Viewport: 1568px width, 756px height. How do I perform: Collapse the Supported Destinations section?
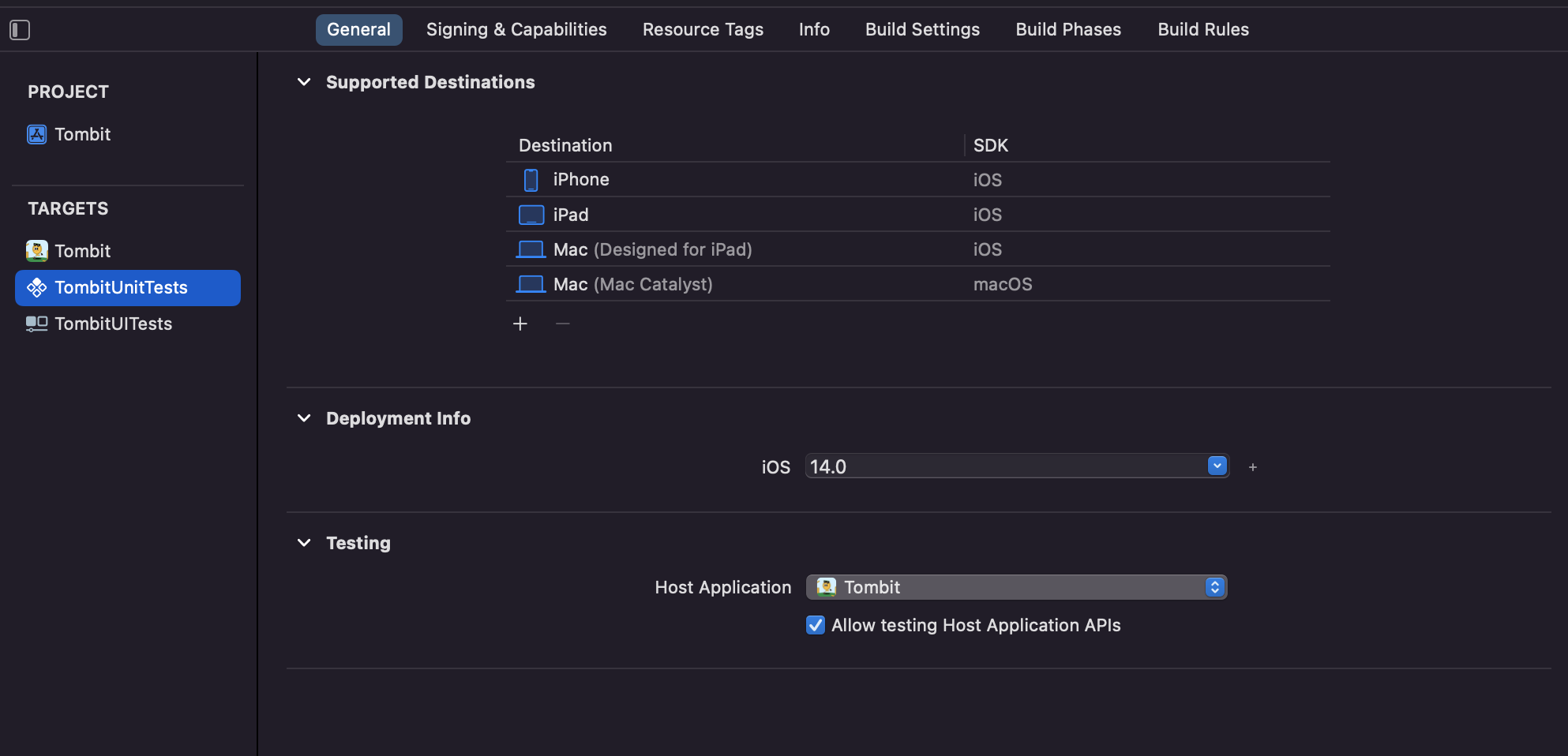click(x=304, y=82)
